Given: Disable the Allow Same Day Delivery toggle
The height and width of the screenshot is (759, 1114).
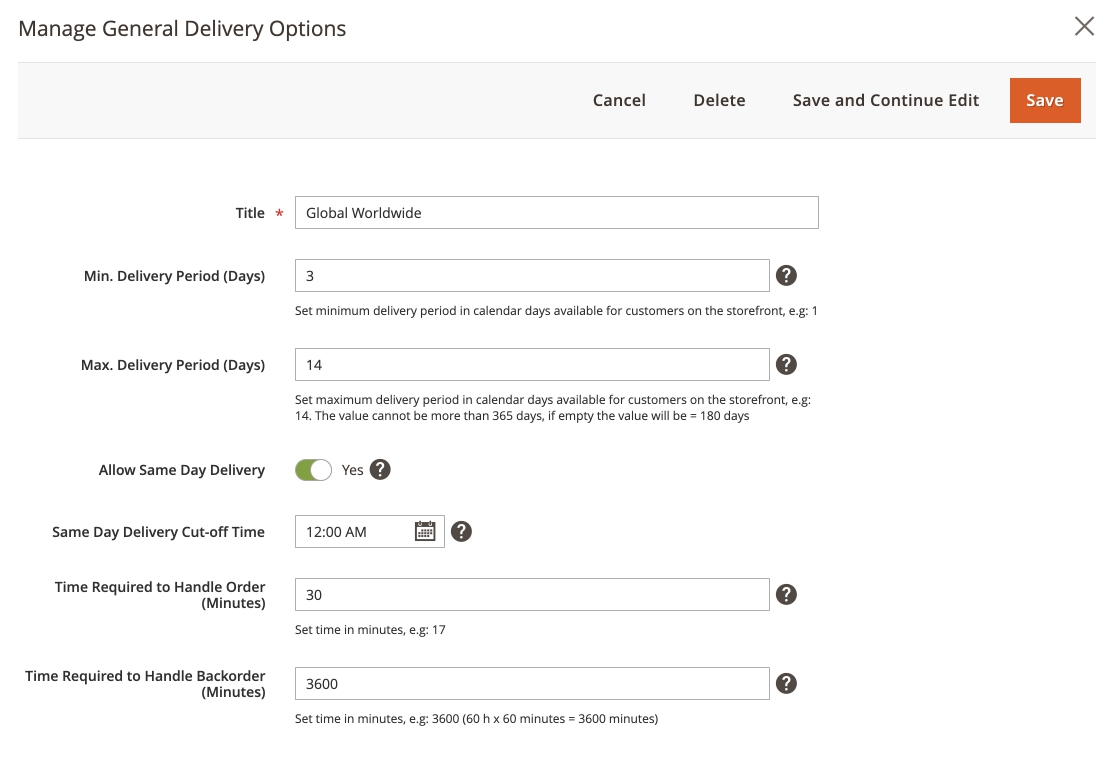Looking at the screenshot, I should (313, 470).
